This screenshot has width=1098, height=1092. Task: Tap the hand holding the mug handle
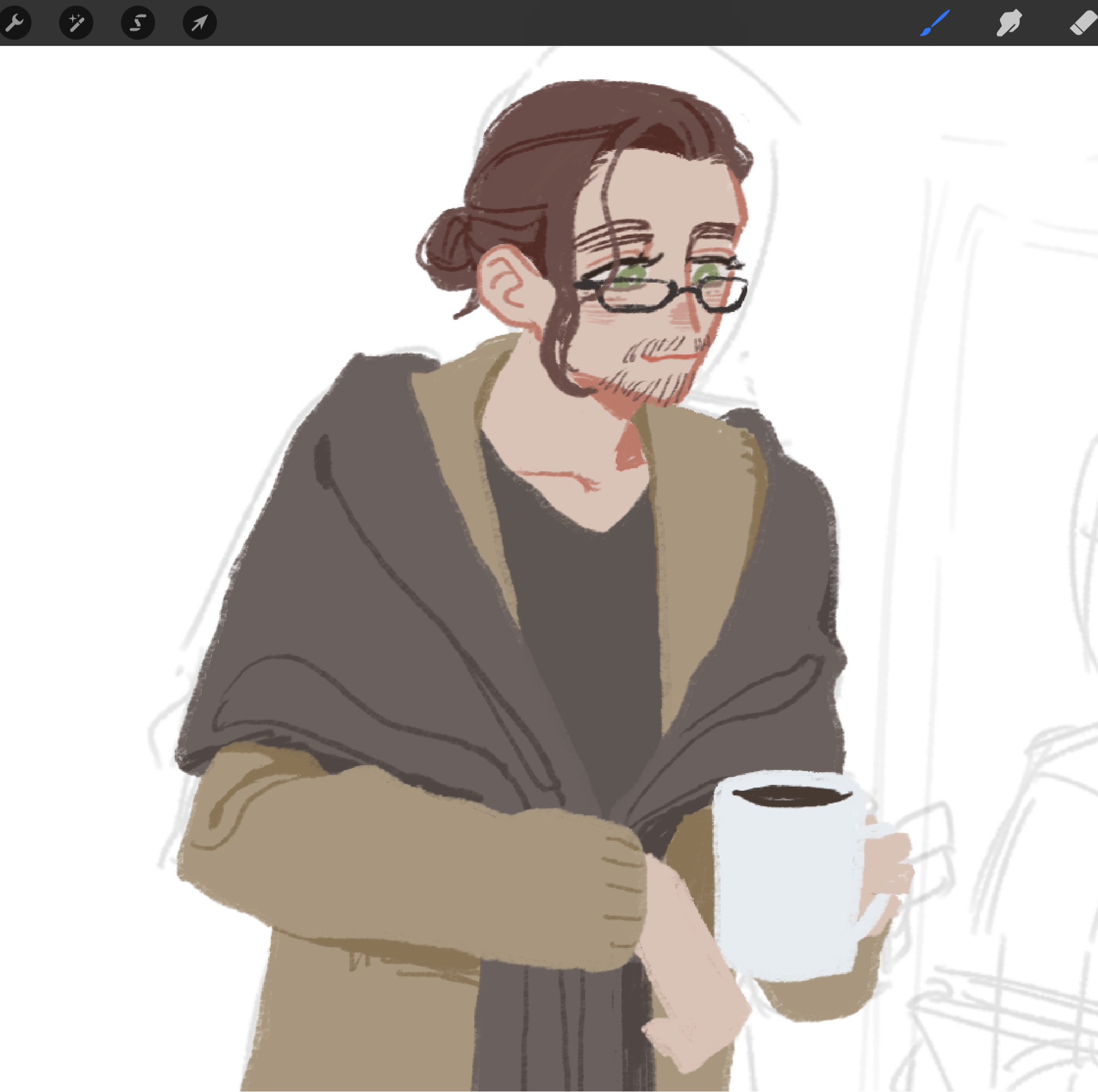(x=887, y=864)
